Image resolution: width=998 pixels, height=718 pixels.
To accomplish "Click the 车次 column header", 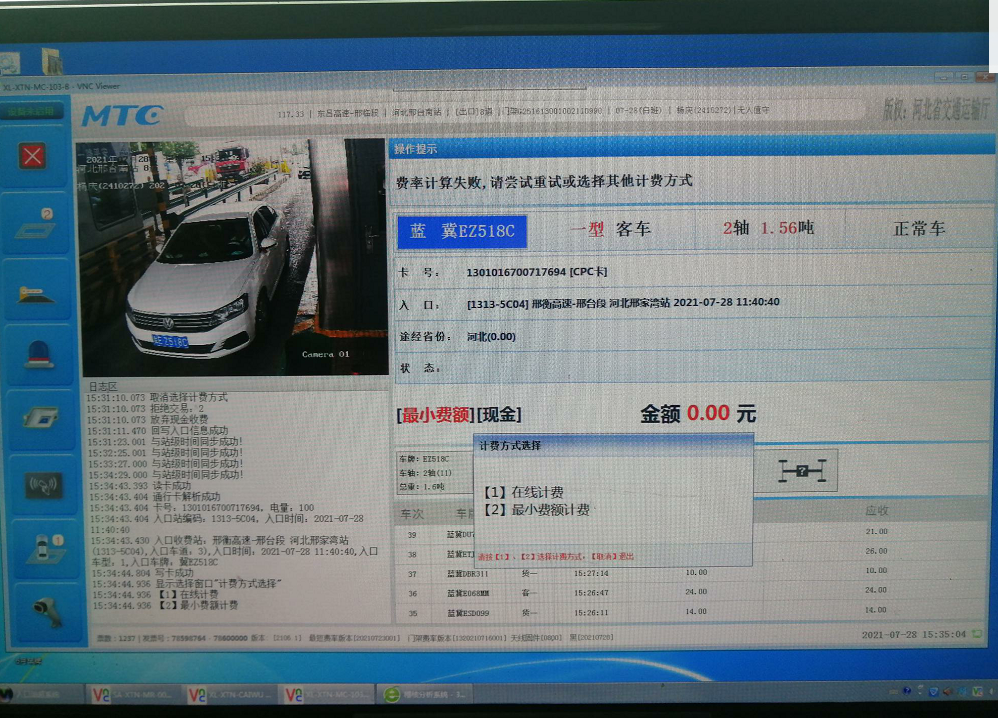I will [x=412, y=514].
